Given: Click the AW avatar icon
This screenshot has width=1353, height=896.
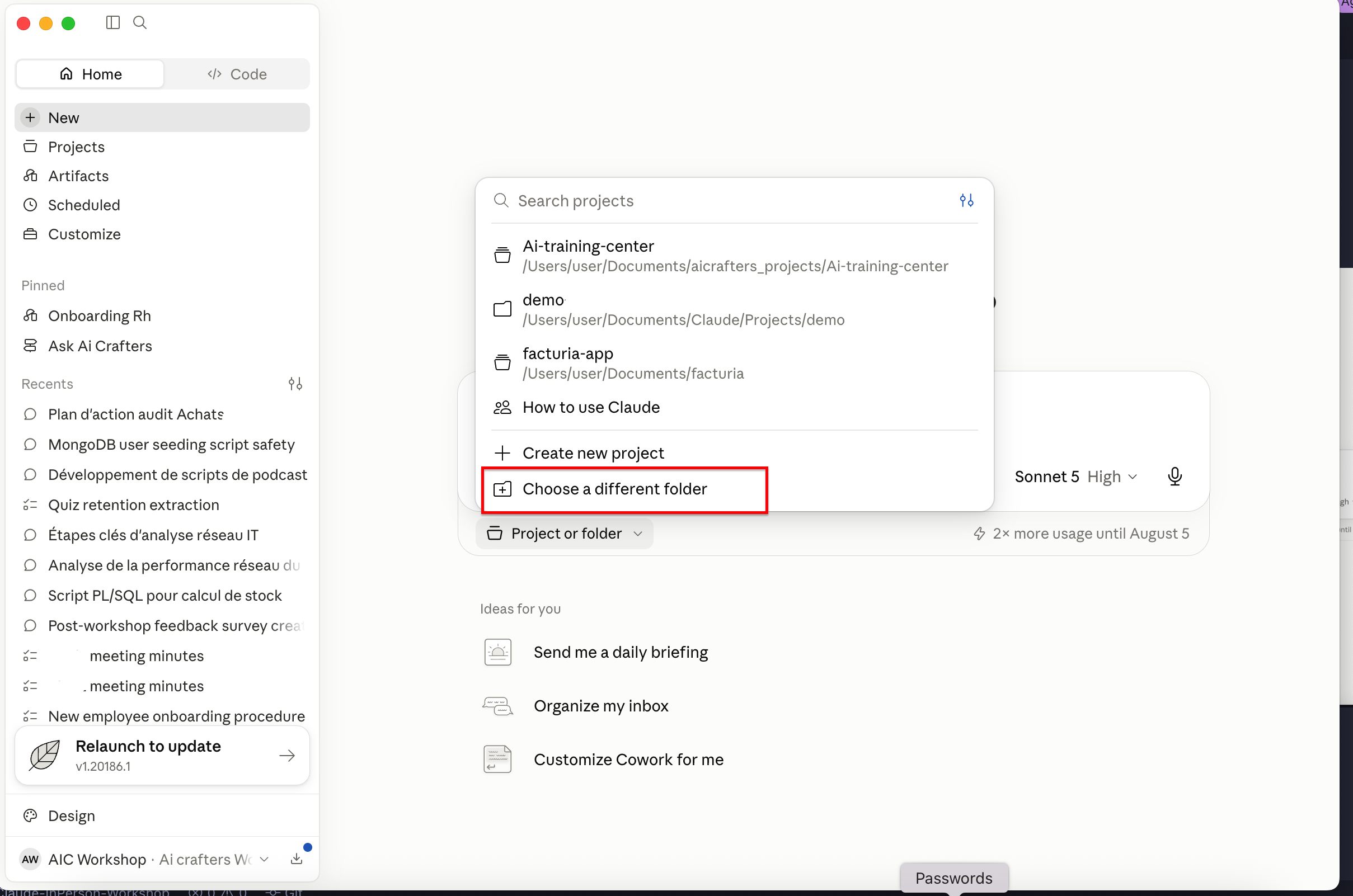Looking at the screenshot, I should [30, 860].
